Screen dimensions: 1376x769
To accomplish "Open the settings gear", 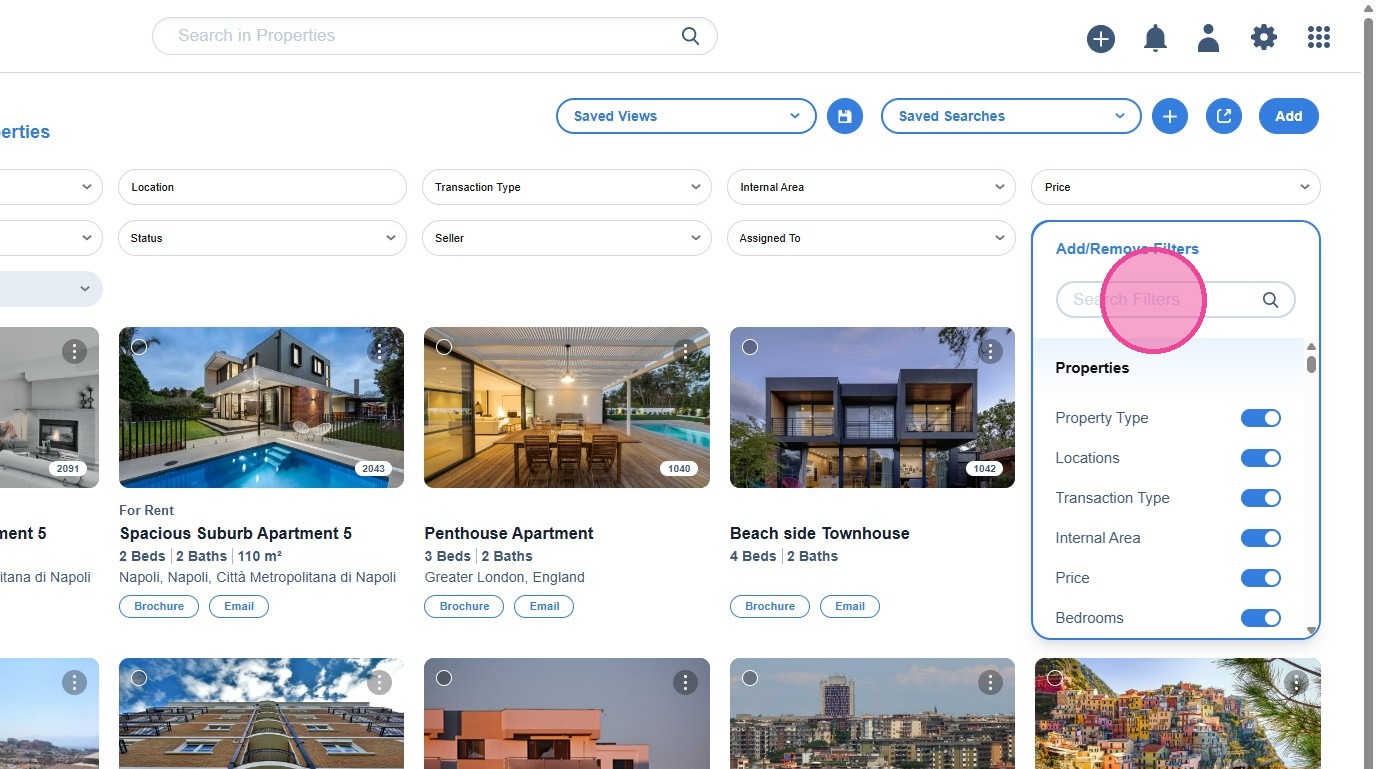I will pyautogui.click(x=1264, y=38).
